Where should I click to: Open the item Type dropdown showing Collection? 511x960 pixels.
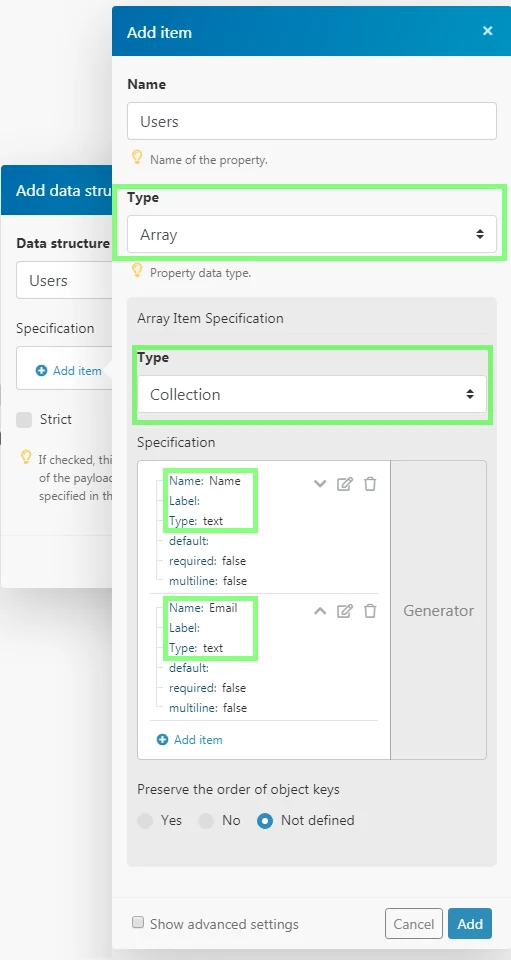coord(311,394)
